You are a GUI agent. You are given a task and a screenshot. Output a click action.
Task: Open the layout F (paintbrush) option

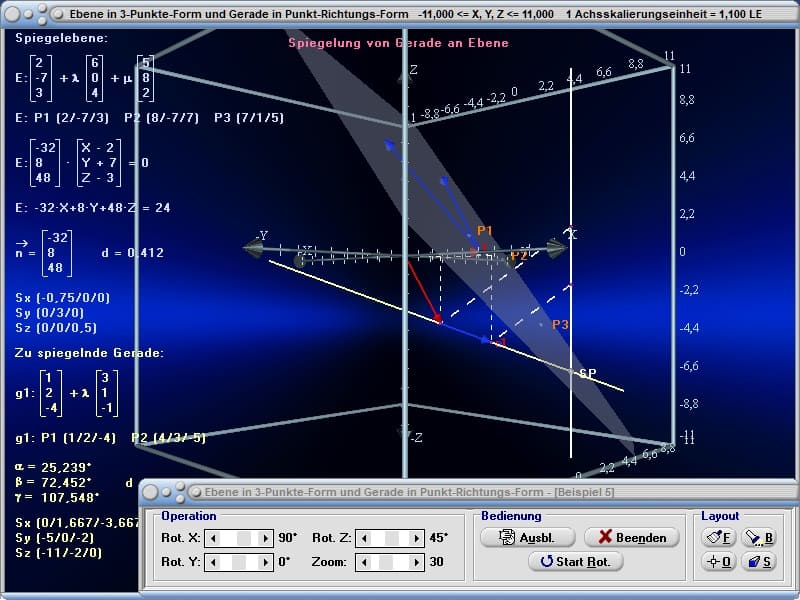coord(718,537)
